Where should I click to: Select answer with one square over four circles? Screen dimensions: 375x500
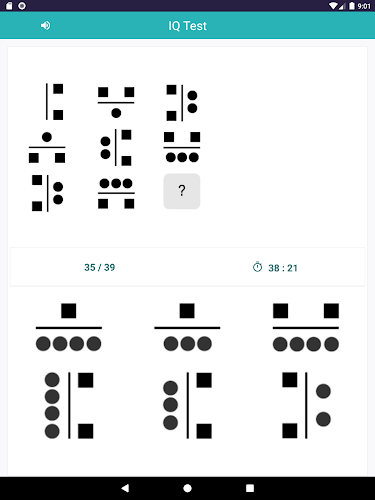[69, 327]
